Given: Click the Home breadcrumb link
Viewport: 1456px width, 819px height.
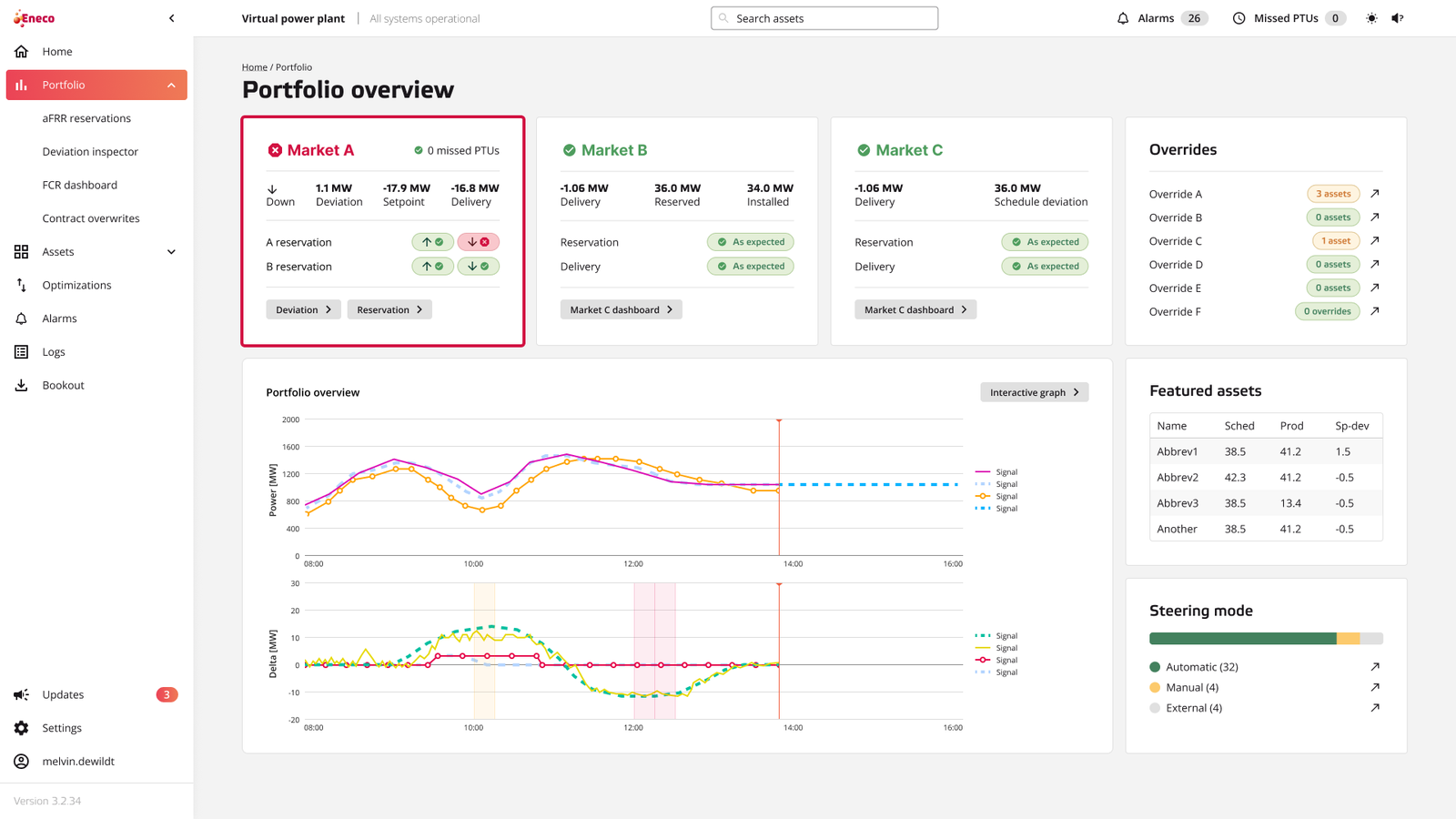Looking at the screenshot, I should tap(254, 67).
